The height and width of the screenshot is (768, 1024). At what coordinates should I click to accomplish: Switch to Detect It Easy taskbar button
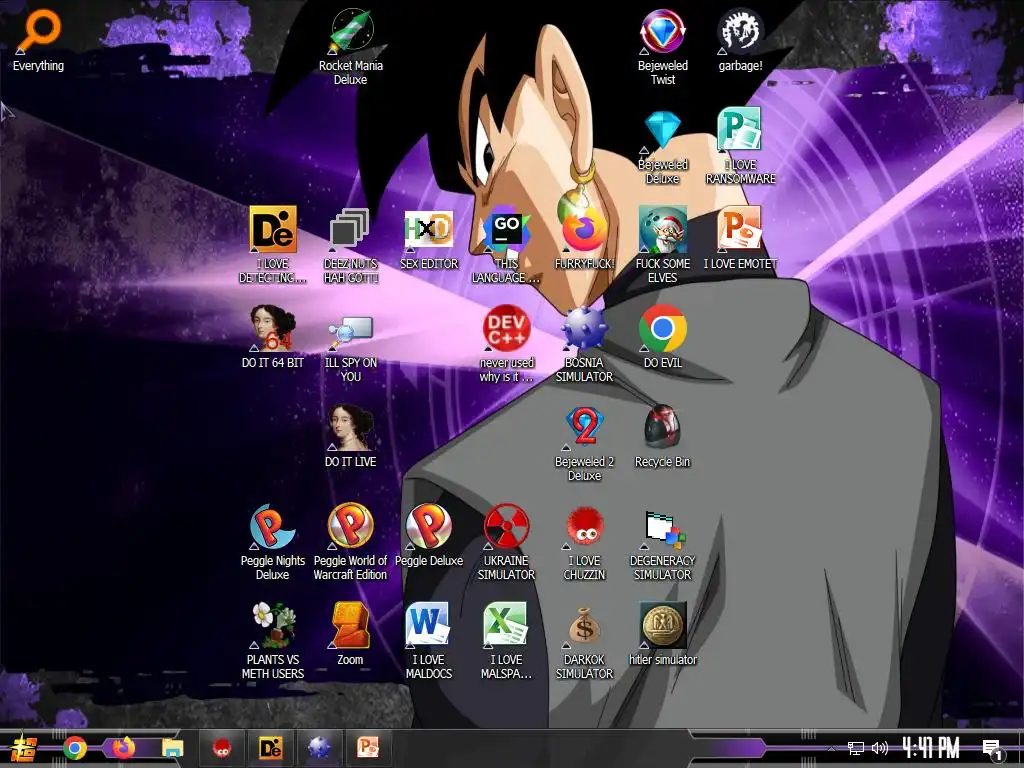pyautogui.click(x=271, y=748)
